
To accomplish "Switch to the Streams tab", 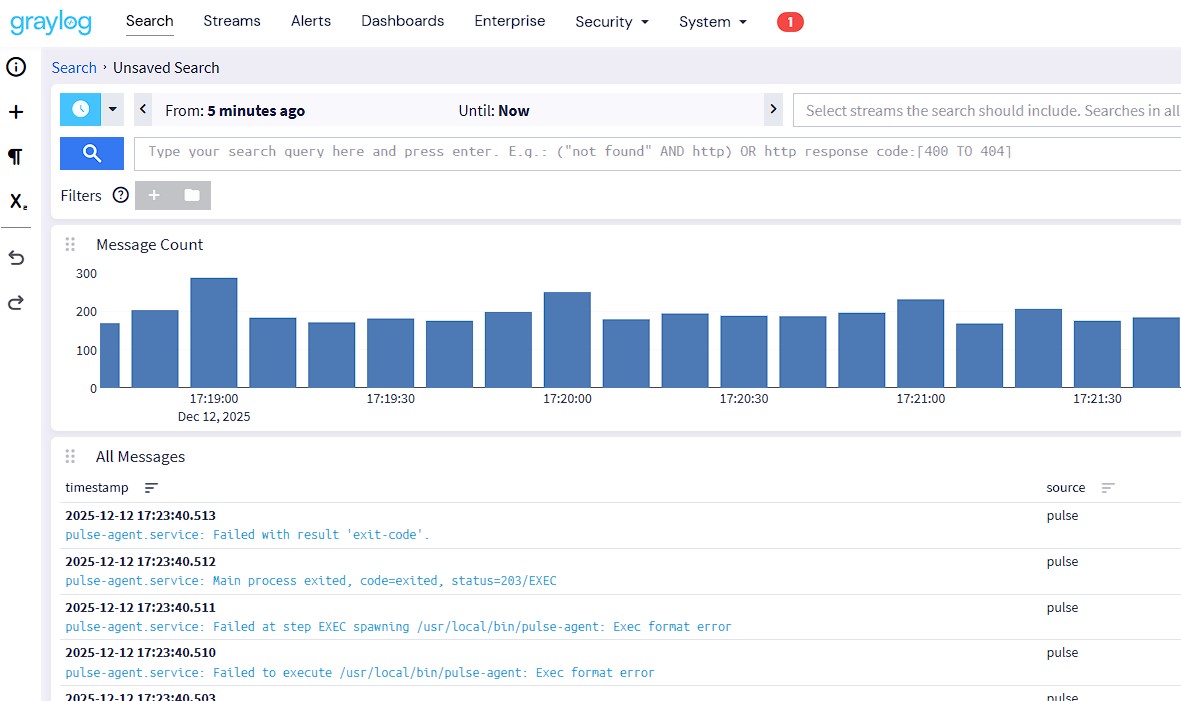I will (232, 20).
